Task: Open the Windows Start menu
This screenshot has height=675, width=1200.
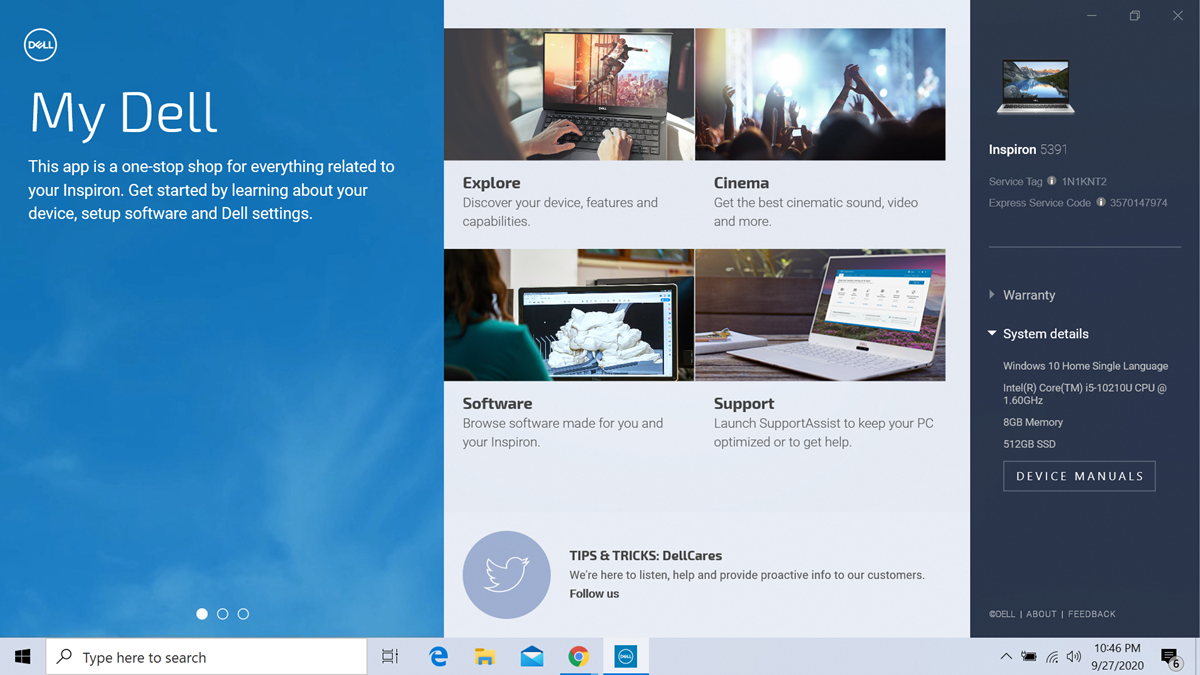Action: tap(23, 657)
